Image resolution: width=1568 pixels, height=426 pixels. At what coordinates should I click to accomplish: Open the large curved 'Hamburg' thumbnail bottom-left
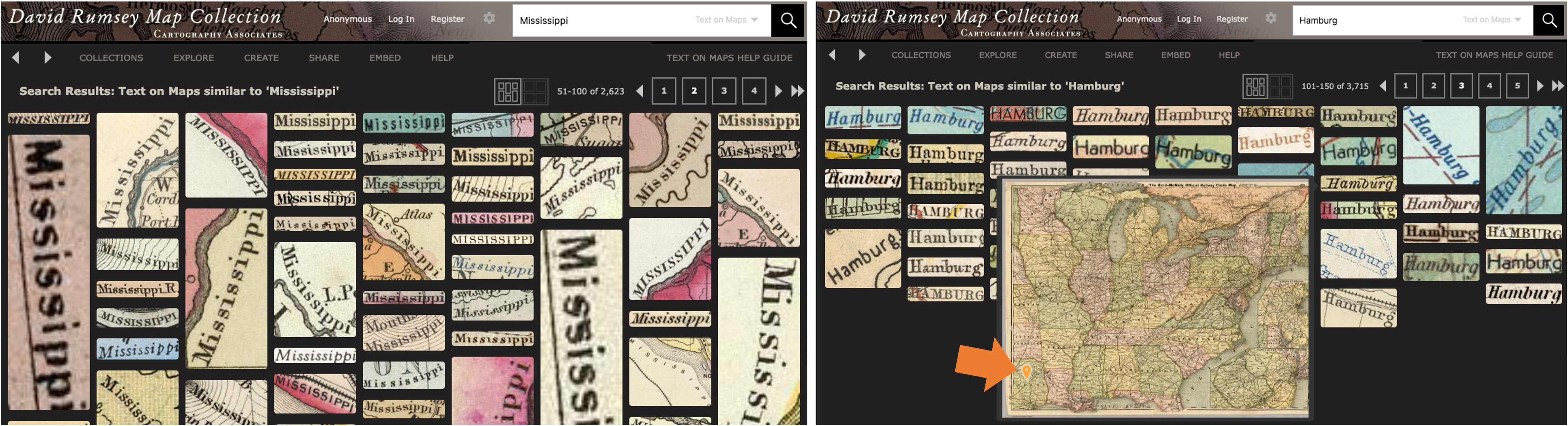click(x=863, y=259)
